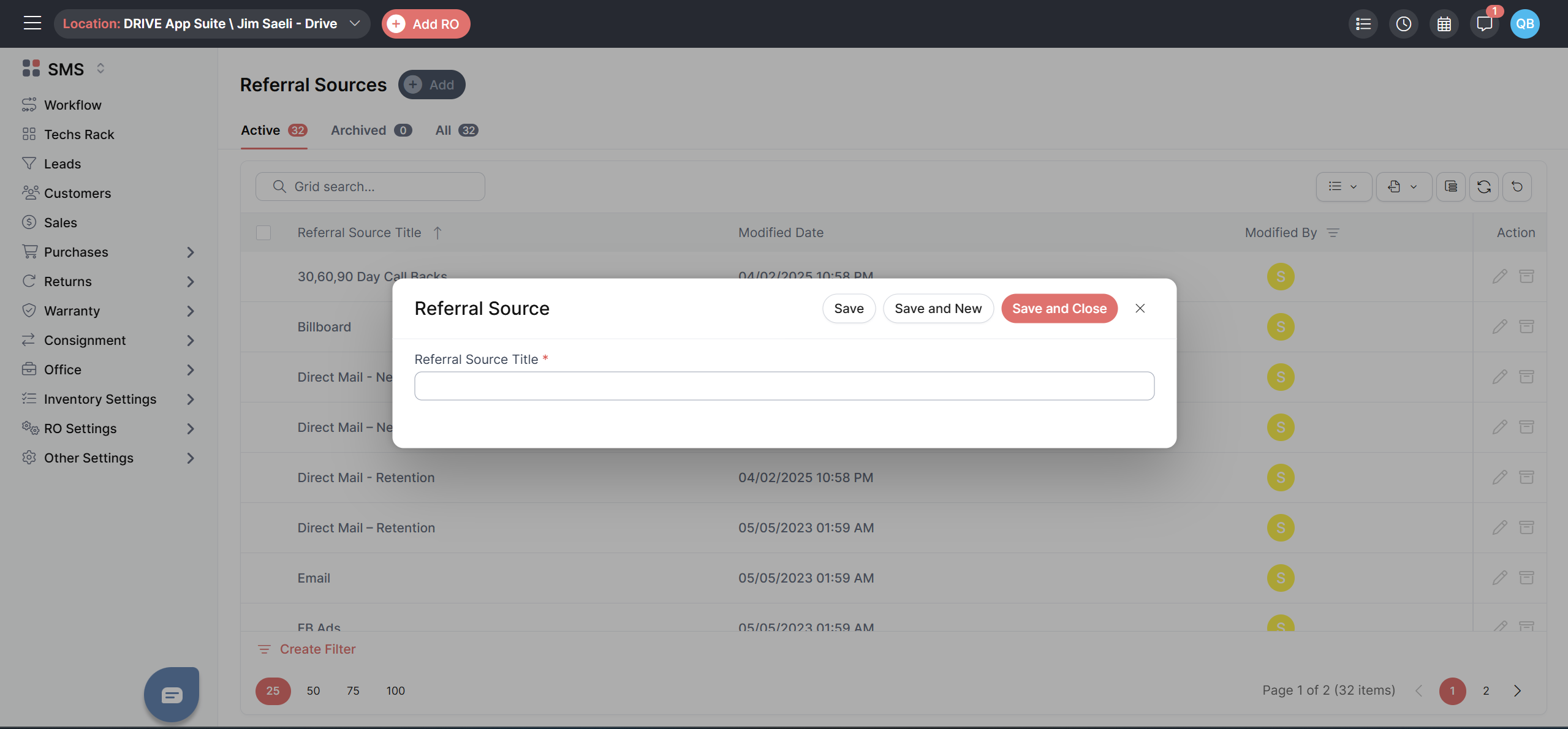1568x729 pixels.
Task: Click the reset layout undo icon
Action: 1517,187
